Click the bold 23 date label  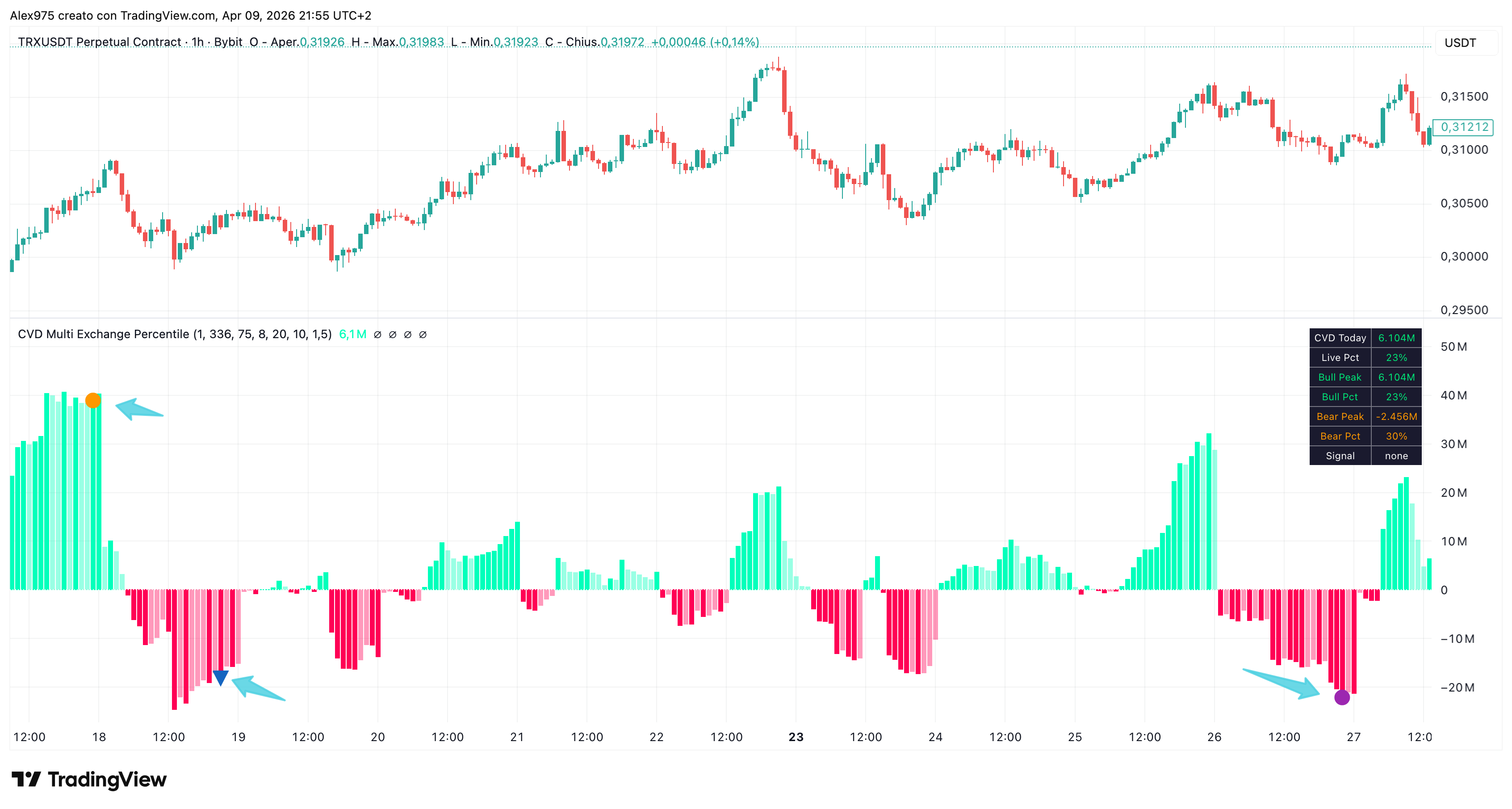tap(796, 738)
